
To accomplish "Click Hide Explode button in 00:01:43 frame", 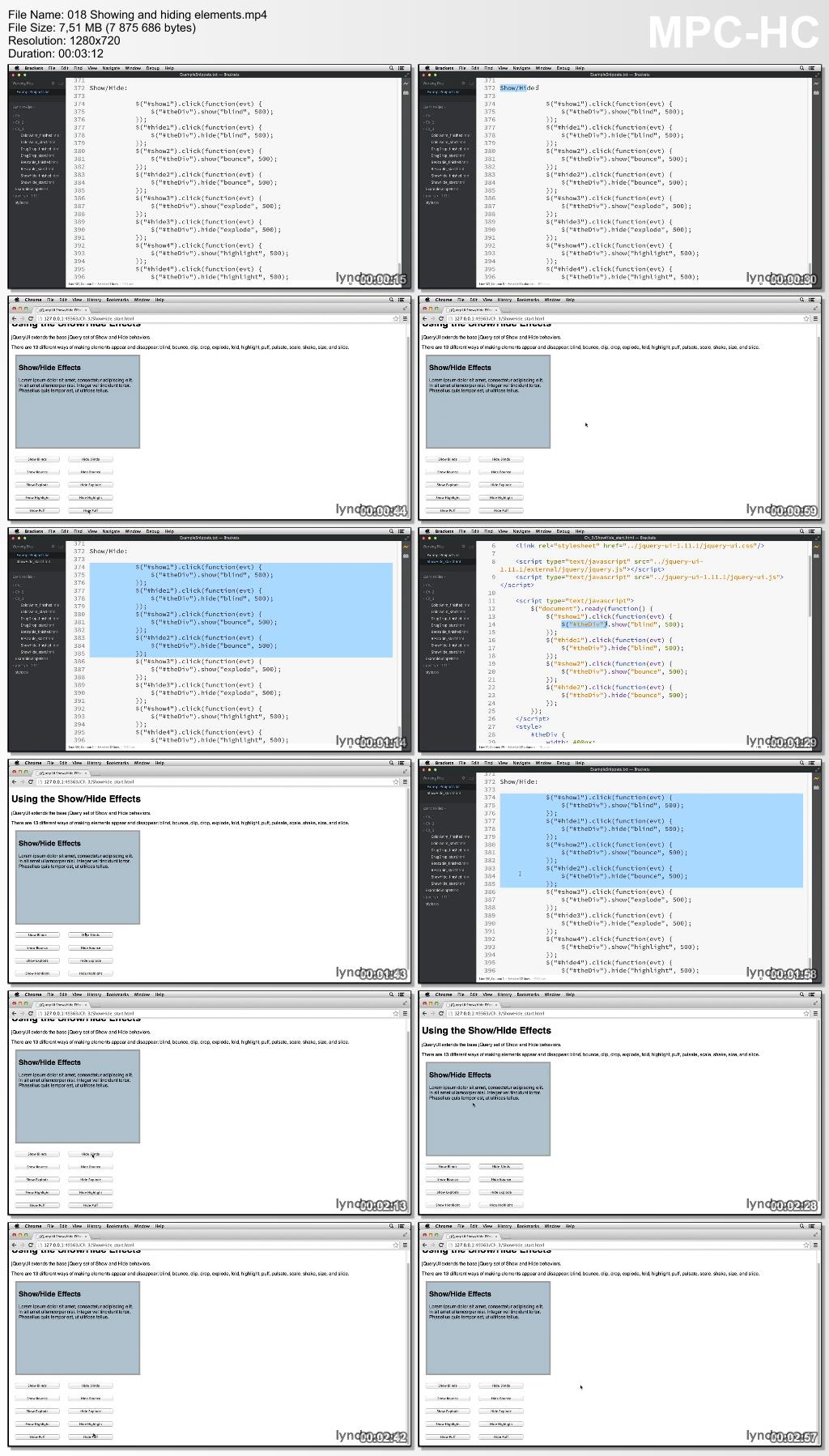I will [x=91, y=960].
